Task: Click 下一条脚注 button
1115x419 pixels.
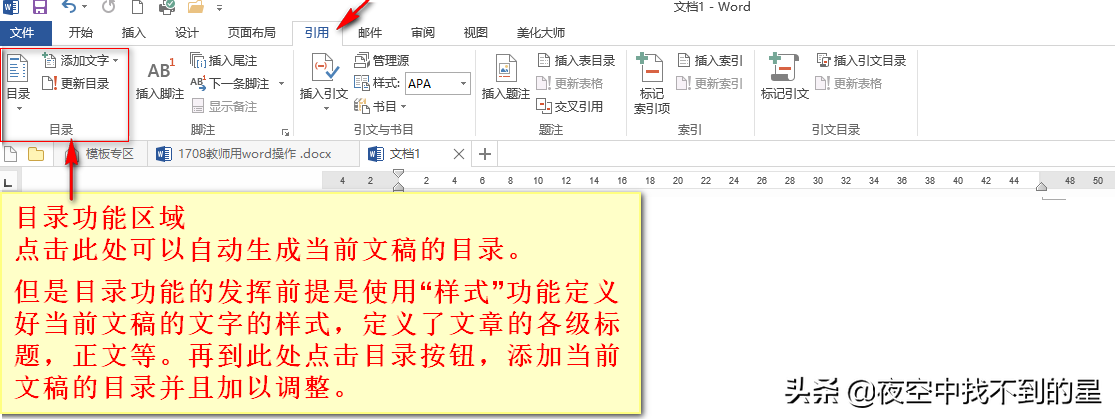Action: pyautogui.click(x=230, y=84)
